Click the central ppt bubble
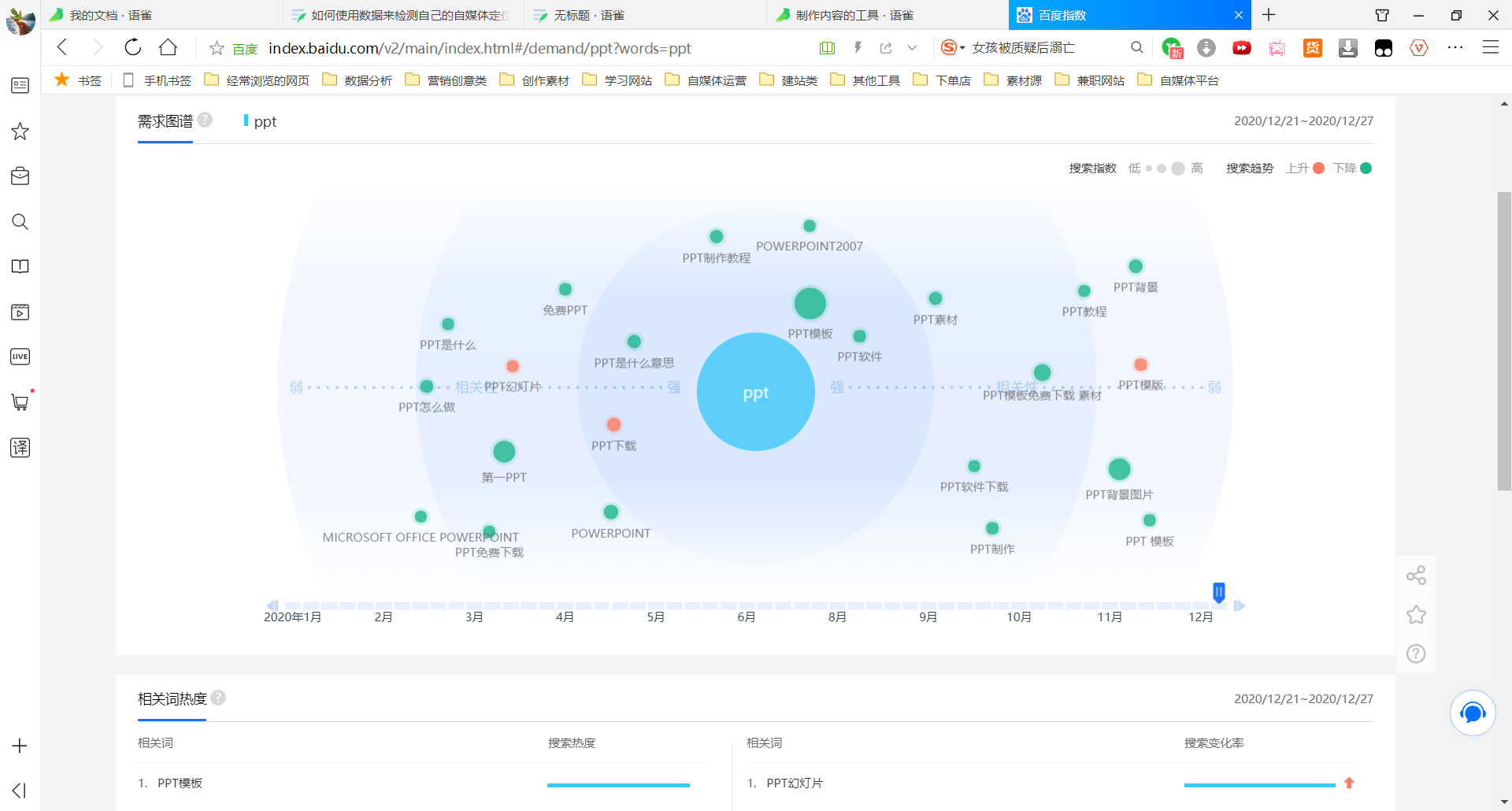 click(755, 392)
